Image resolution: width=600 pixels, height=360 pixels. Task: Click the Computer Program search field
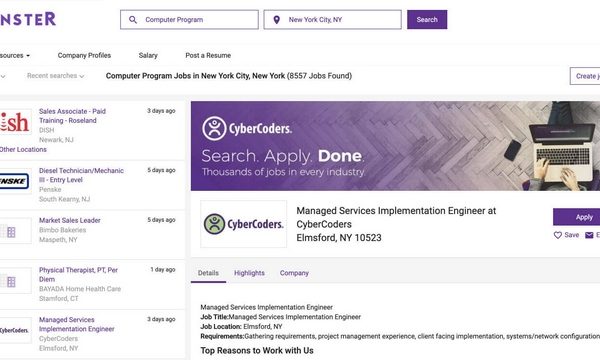189,20
